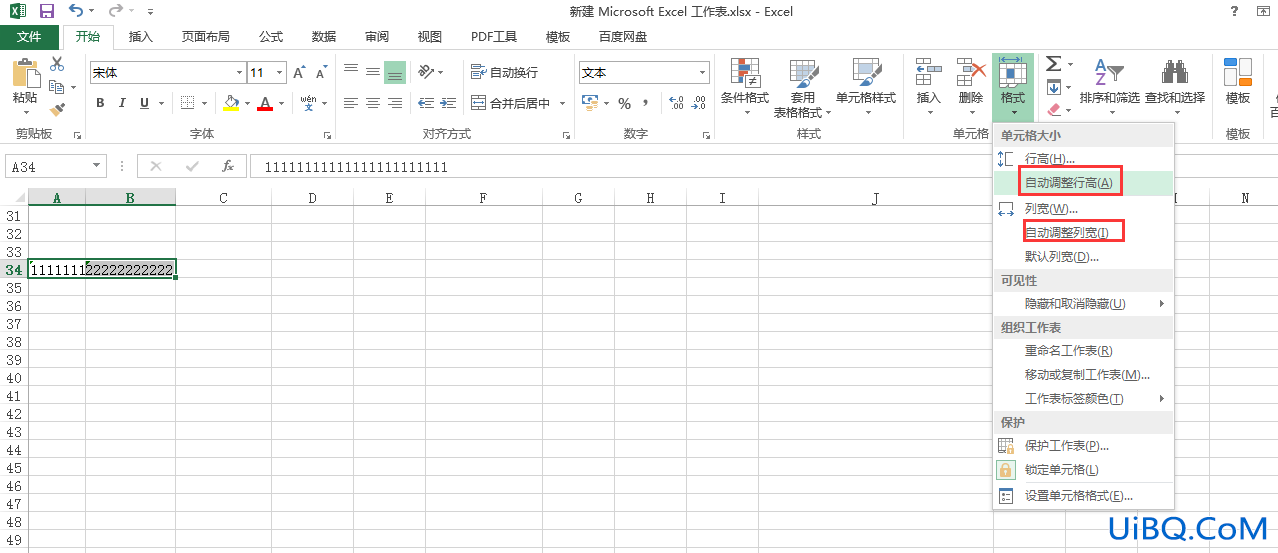The width and height of the screenshot is (1278, 553).
Task: Increase decimal places
Action: pyautogui.click(x=676, y=103)
